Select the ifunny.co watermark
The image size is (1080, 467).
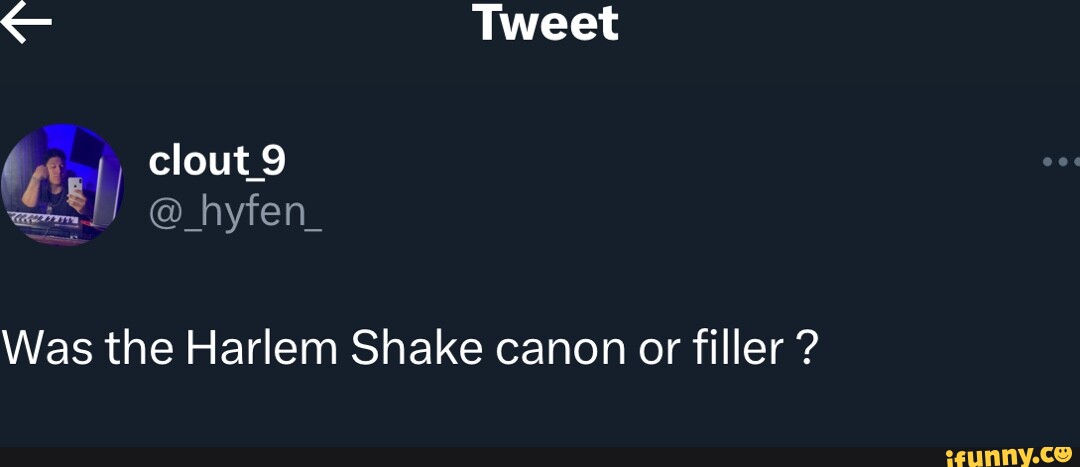pos(1001,455)
